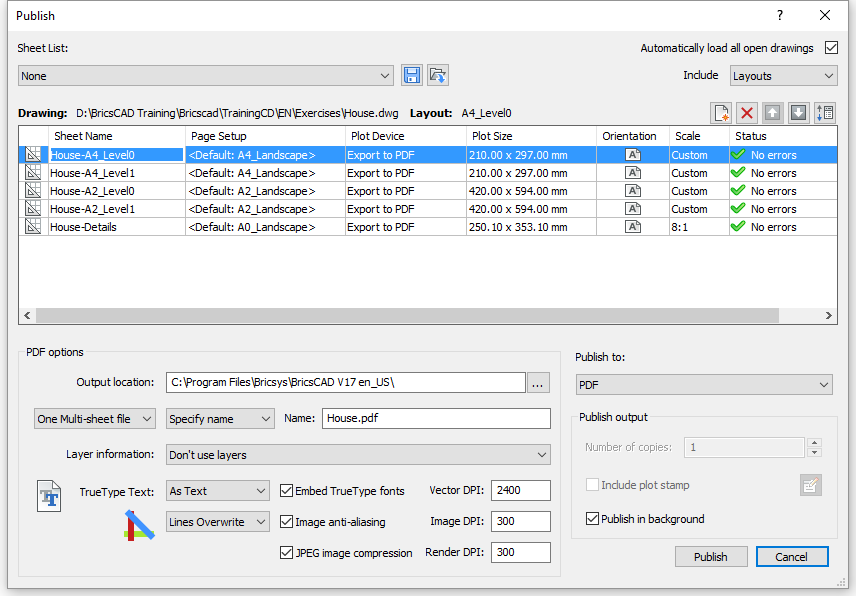Image resolution: width=856 pixels, height=596 pixels.
Task: Expand the Layer information dropdown
Action: [x=358, y=455]
